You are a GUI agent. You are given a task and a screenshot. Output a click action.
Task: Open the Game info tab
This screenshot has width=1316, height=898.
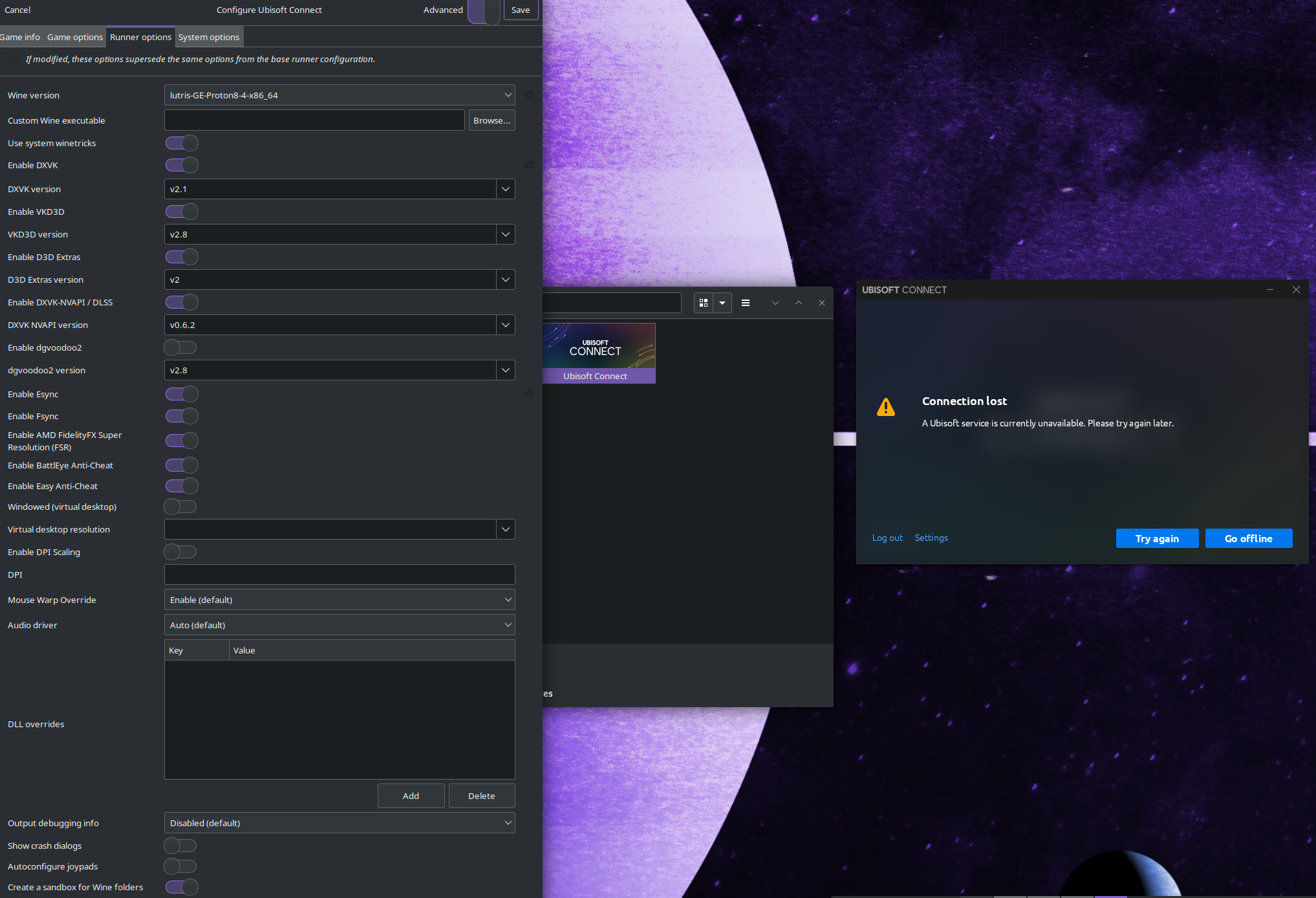20,37
